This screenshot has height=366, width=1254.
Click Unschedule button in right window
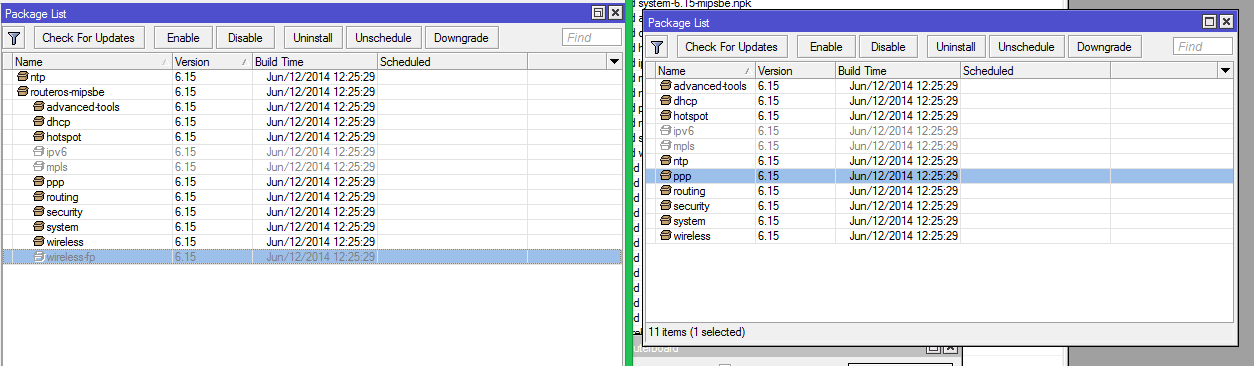1026,47
